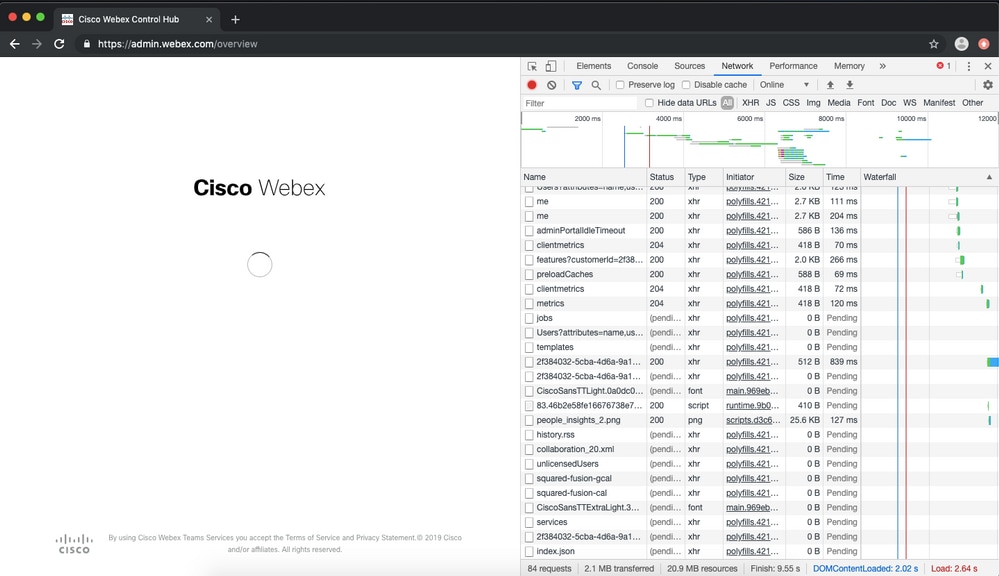Select squared-fusion-gcal request
The width and height of the screenshot is (999, 576).
click(573, 479)
